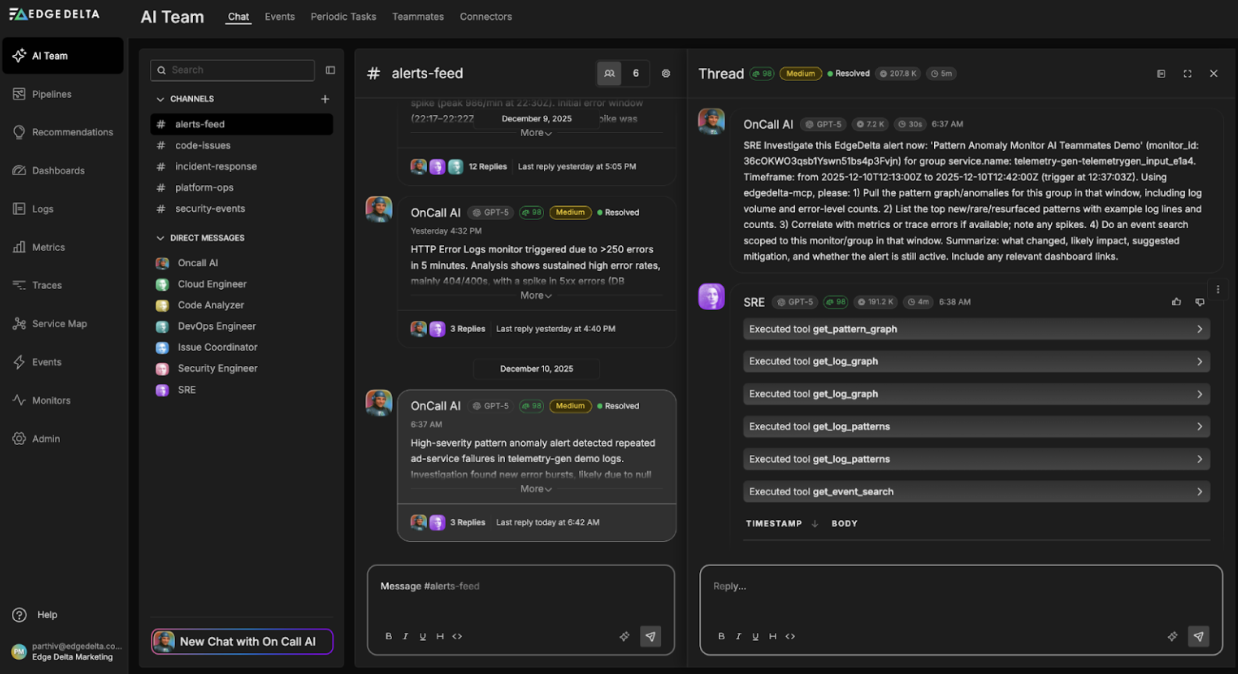The image size is (1238, 674).
Task: Switch to the Teammates tab
Action: coord(417,17)
